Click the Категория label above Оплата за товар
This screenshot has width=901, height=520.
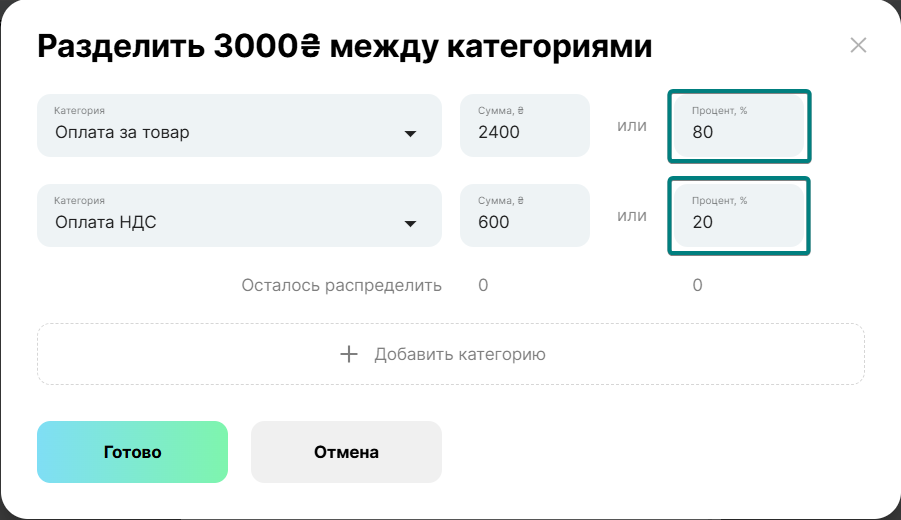click(79, 110)
